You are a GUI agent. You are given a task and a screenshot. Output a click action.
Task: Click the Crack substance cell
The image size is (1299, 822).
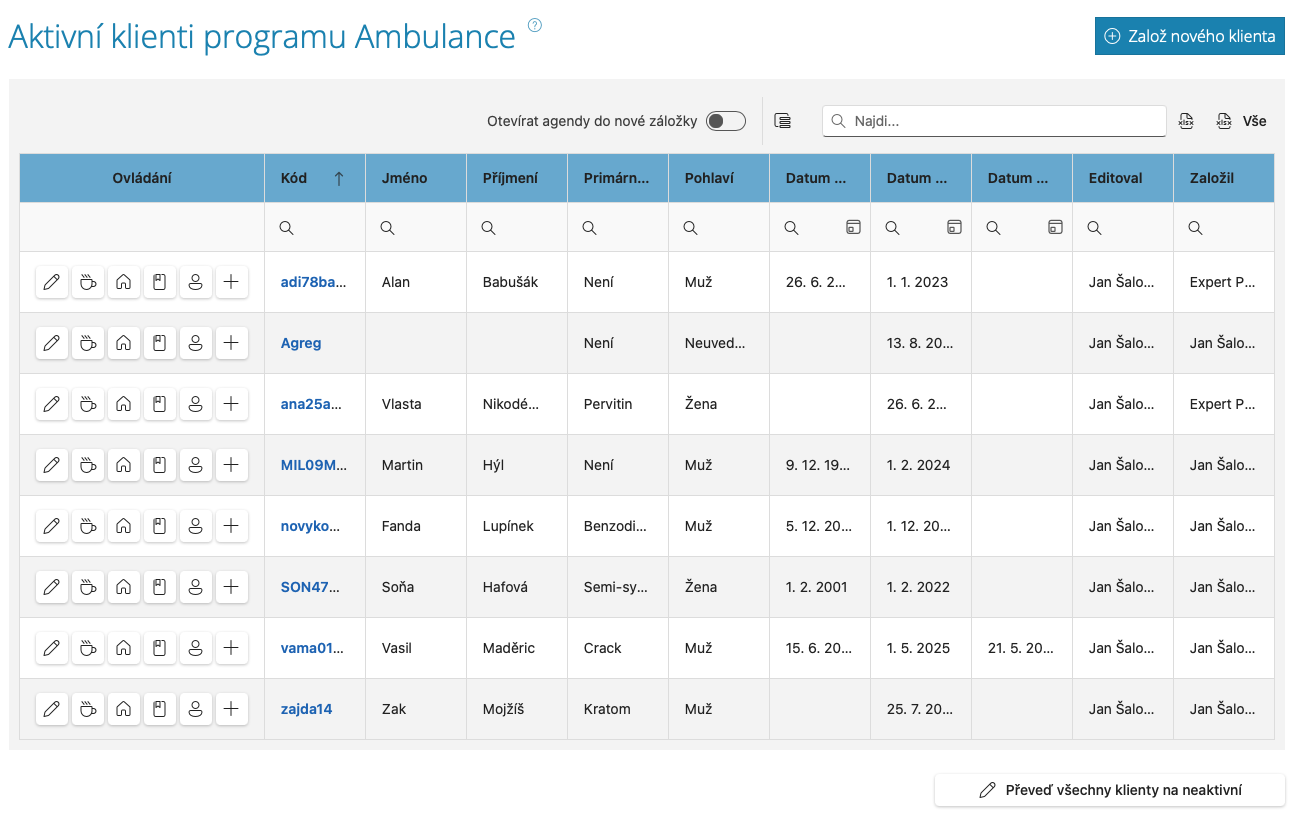point(618,648)
